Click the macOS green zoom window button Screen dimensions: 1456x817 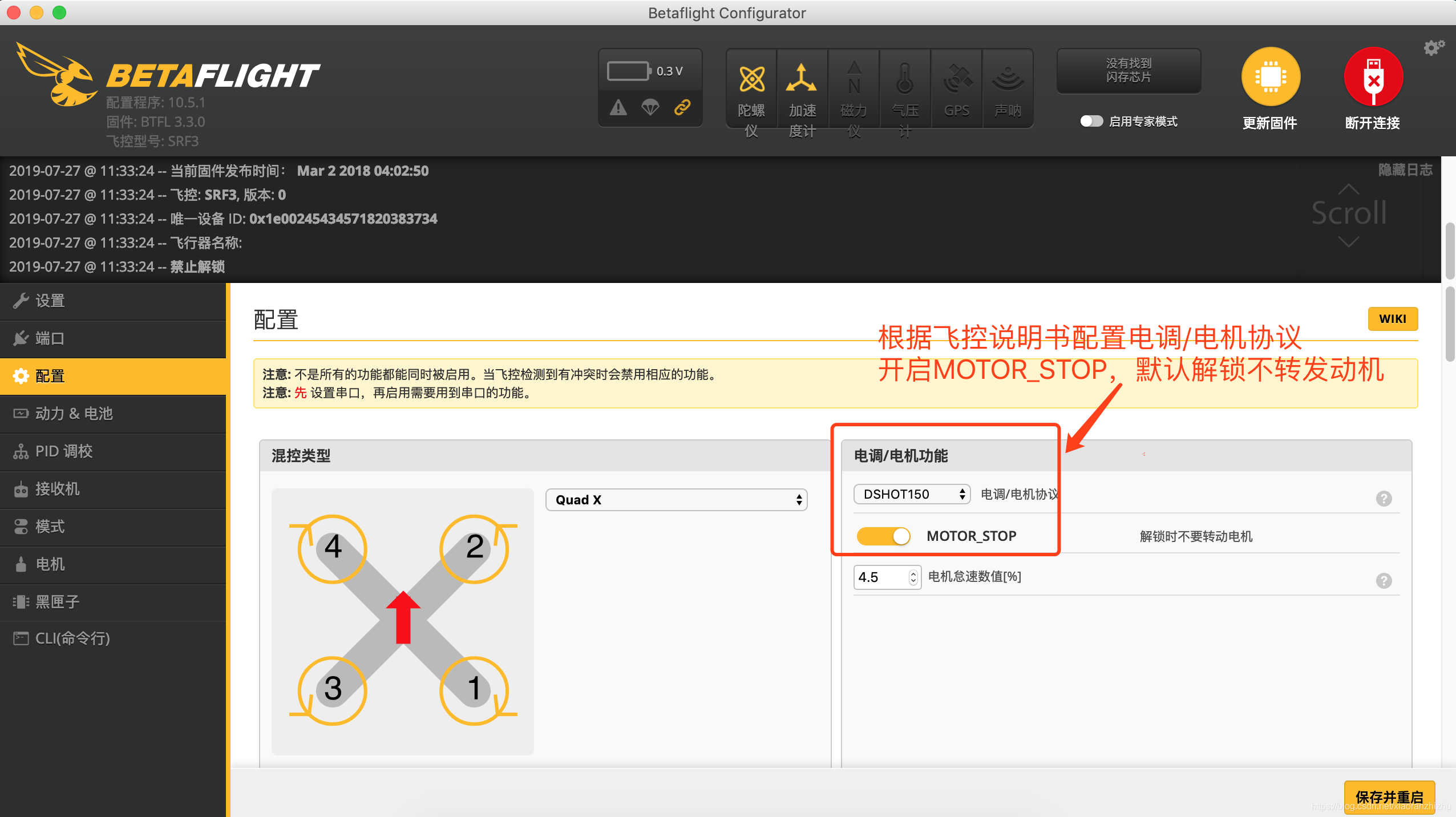pos(59,13)
